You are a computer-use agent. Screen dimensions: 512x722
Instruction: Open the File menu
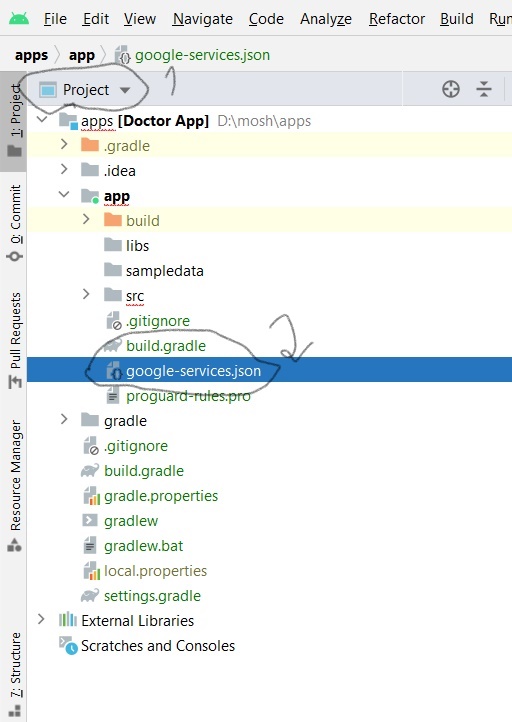[55, 19]
